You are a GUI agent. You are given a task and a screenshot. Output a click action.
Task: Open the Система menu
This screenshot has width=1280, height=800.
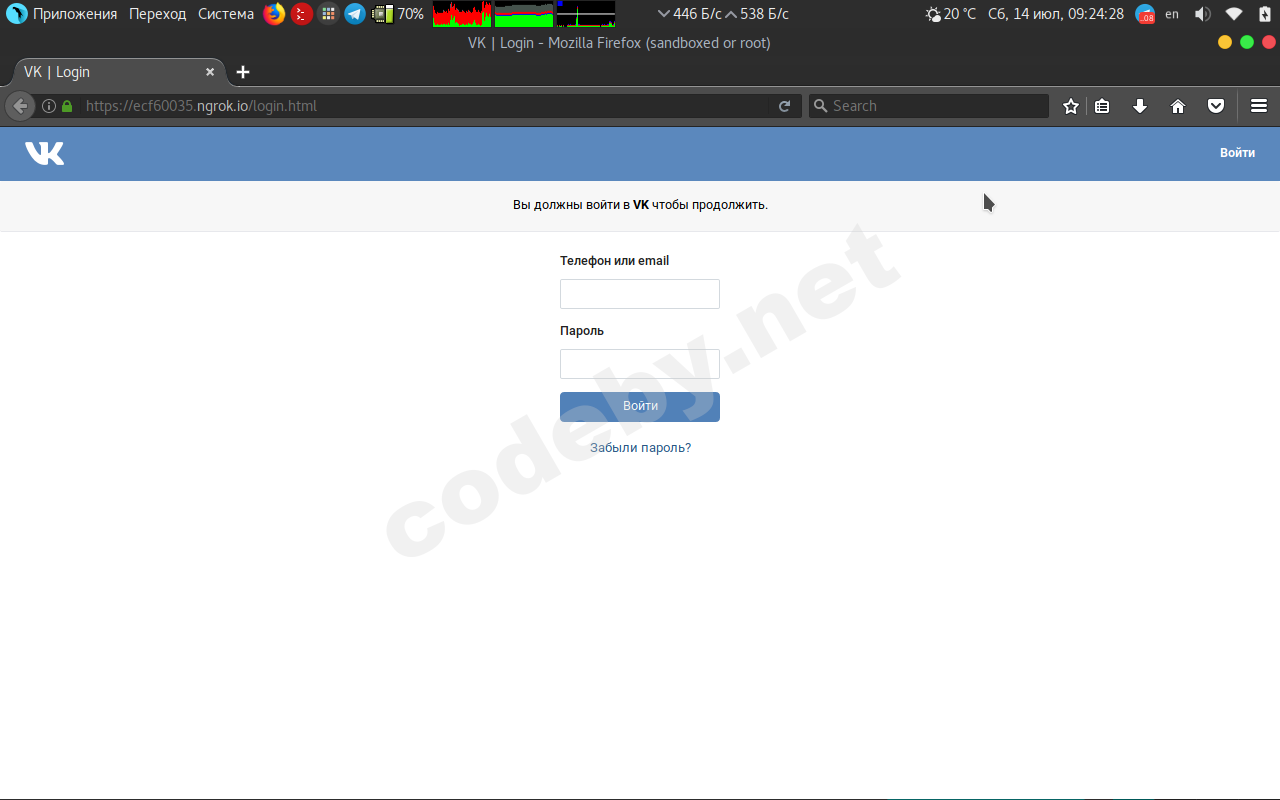click(x=226, y=14)
